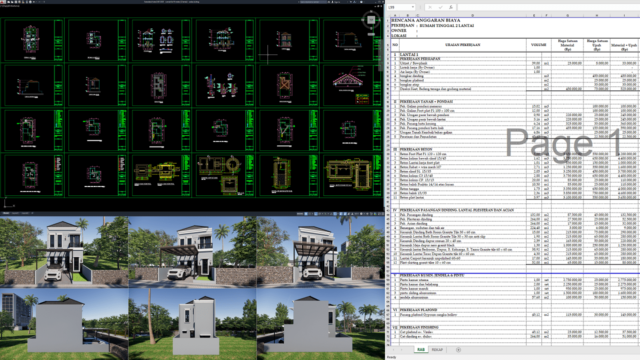Open the AutoCAD Layout2 tab
The height and width of the screenshot is (360, 640).
(24, 213)
